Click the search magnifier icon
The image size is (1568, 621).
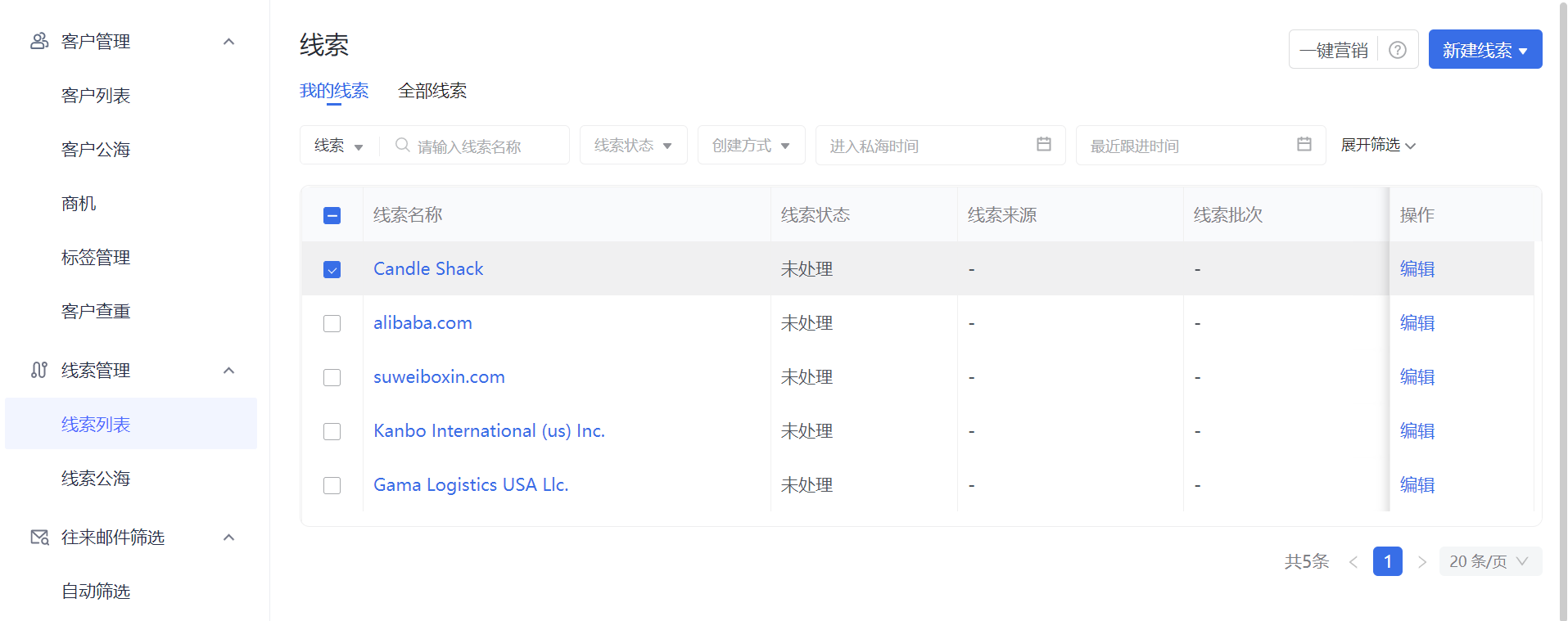402,145
